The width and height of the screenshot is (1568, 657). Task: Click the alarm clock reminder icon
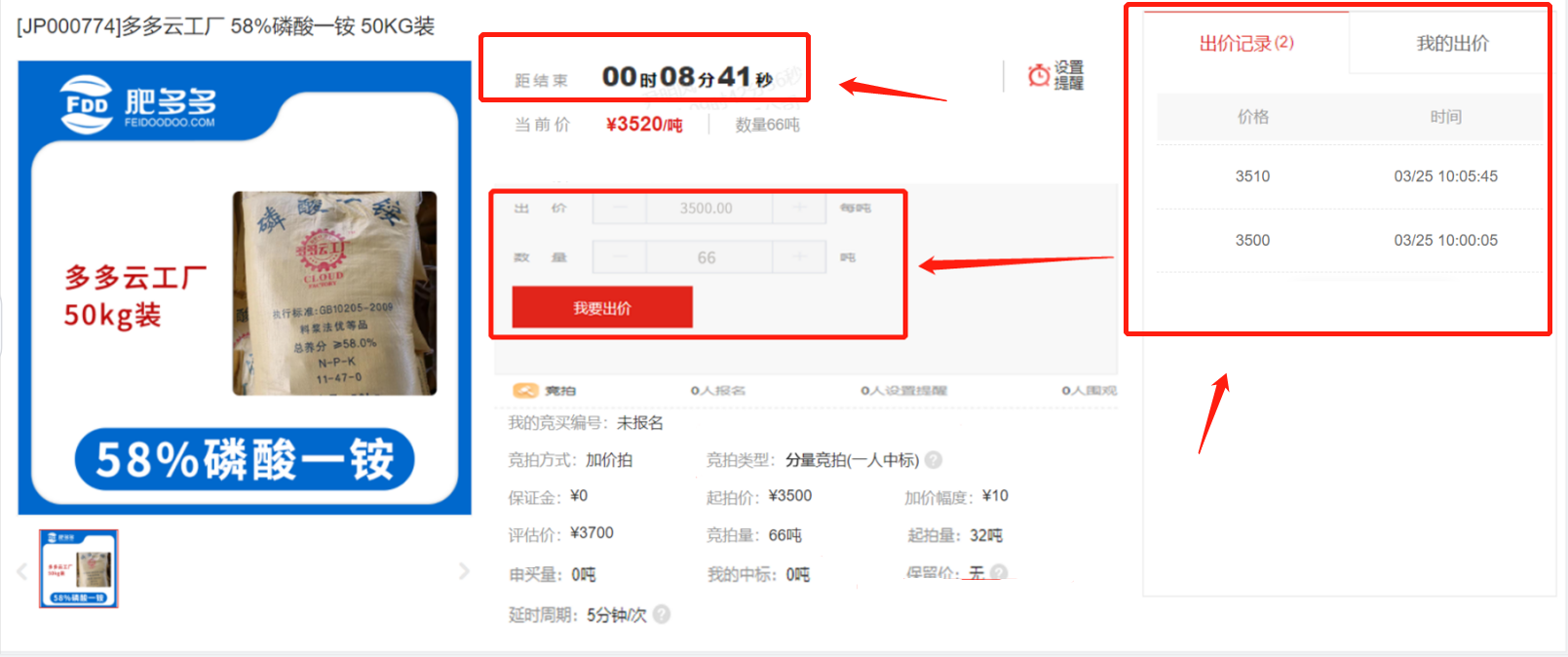pyautogui.click(x=1039, y=75)
